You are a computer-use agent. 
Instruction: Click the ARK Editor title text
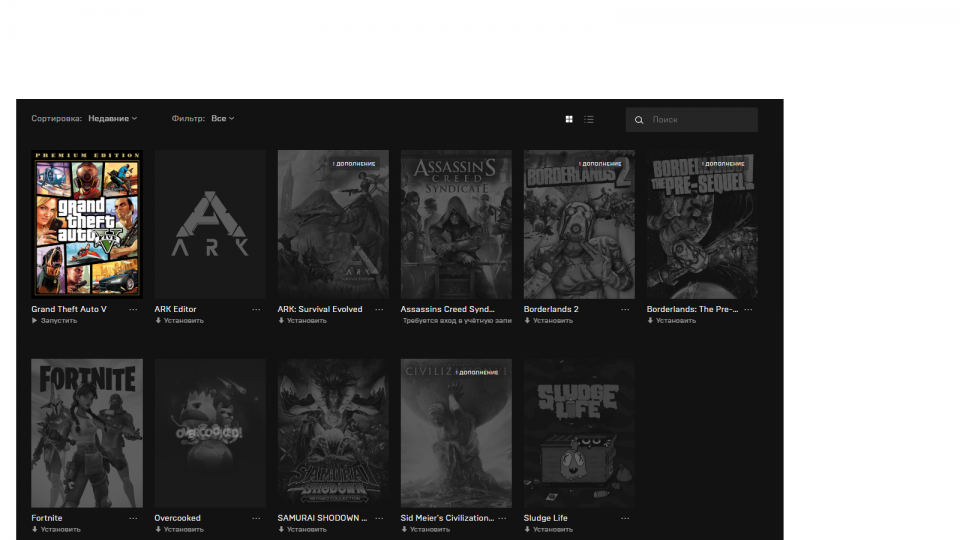pos(175,309)
